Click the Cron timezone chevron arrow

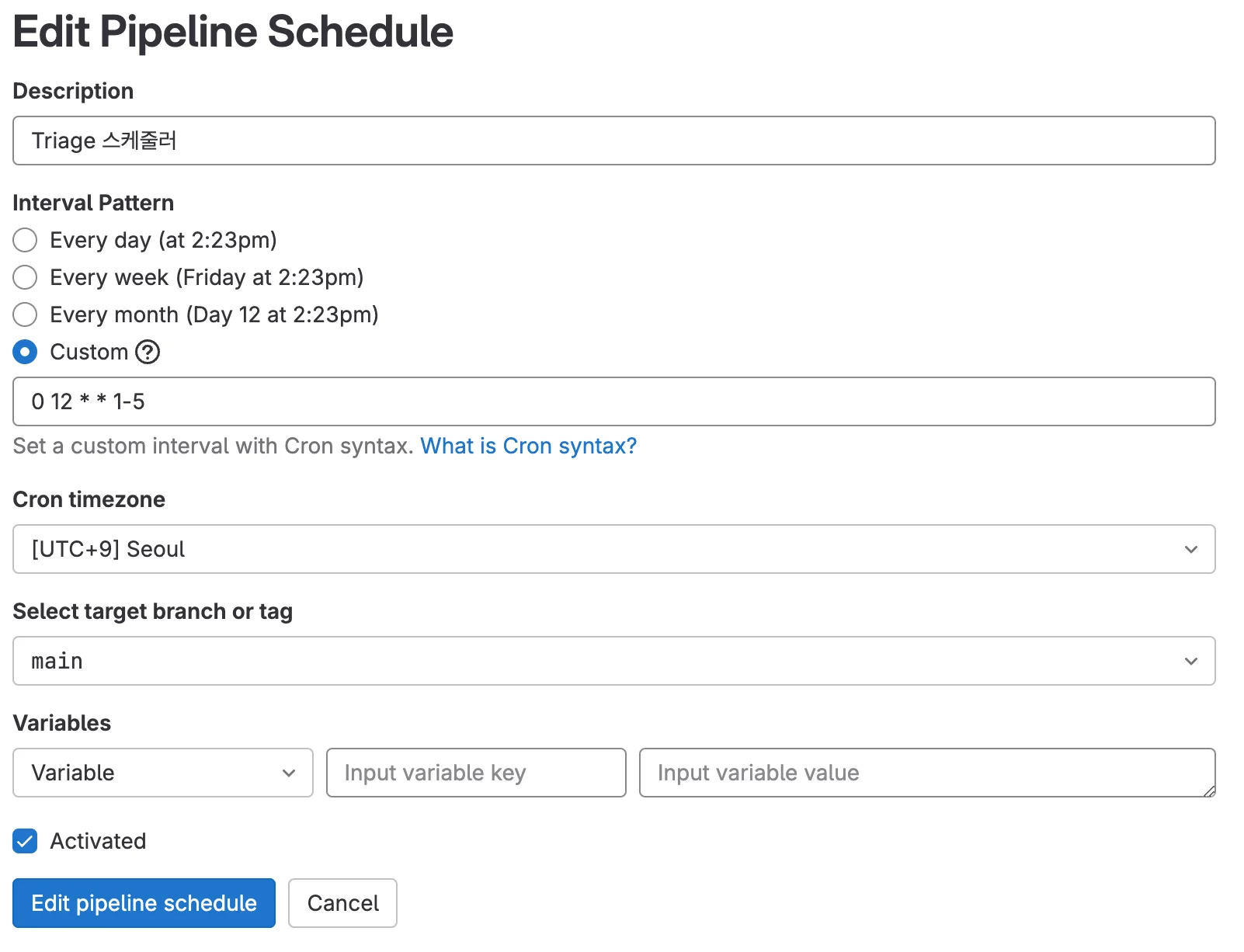pos(1190,550)
